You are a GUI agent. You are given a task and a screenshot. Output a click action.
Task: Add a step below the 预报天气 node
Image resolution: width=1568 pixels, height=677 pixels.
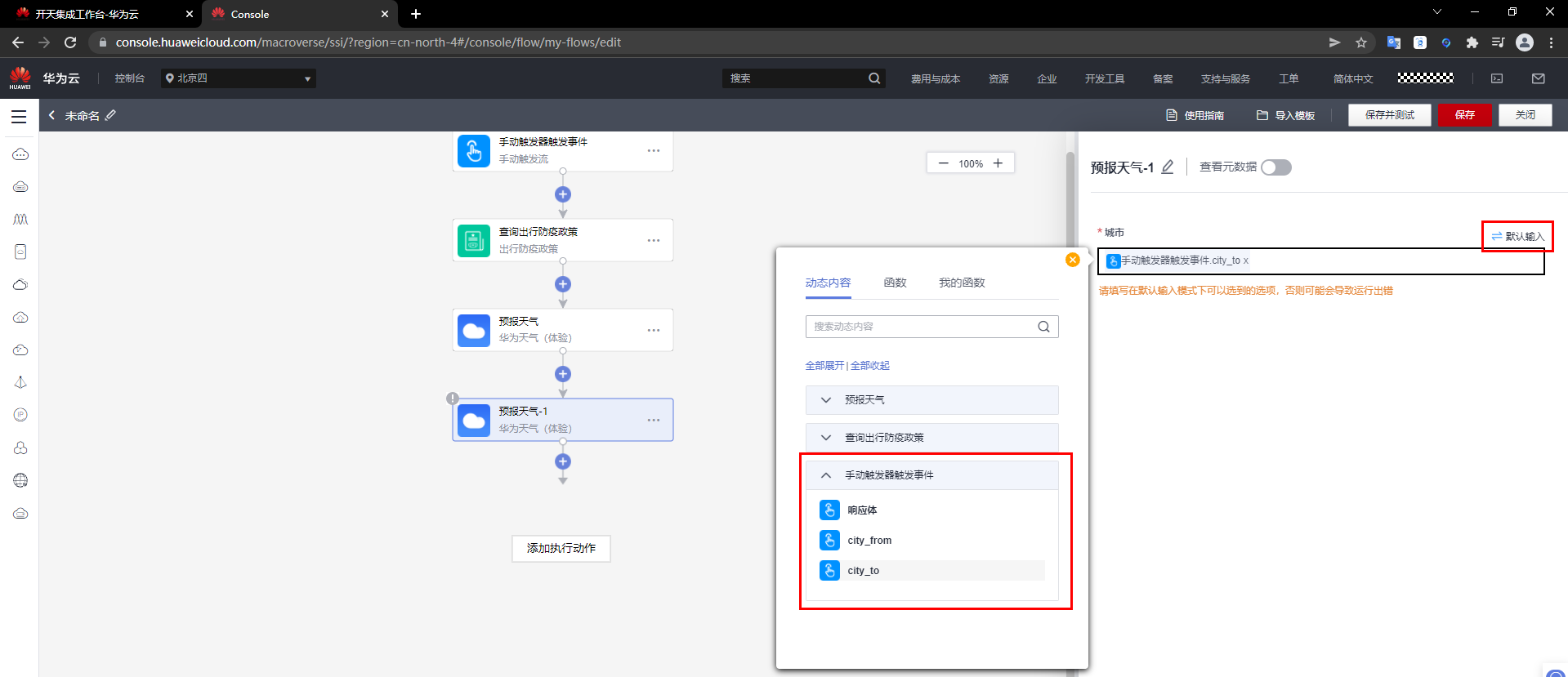(563, 374)
